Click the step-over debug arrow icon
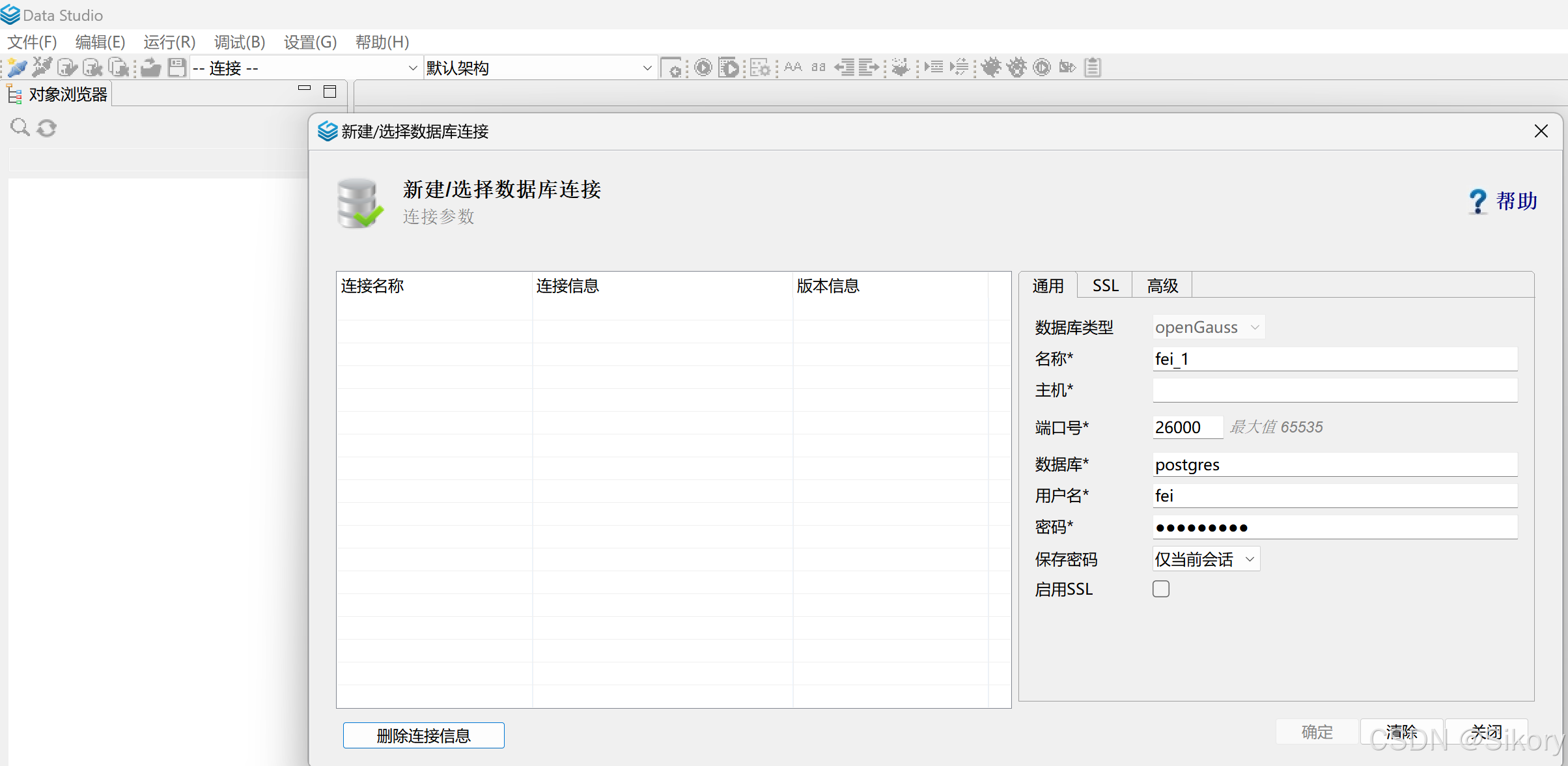Viewport: 1568px width, 766px height. (1067, 67)
